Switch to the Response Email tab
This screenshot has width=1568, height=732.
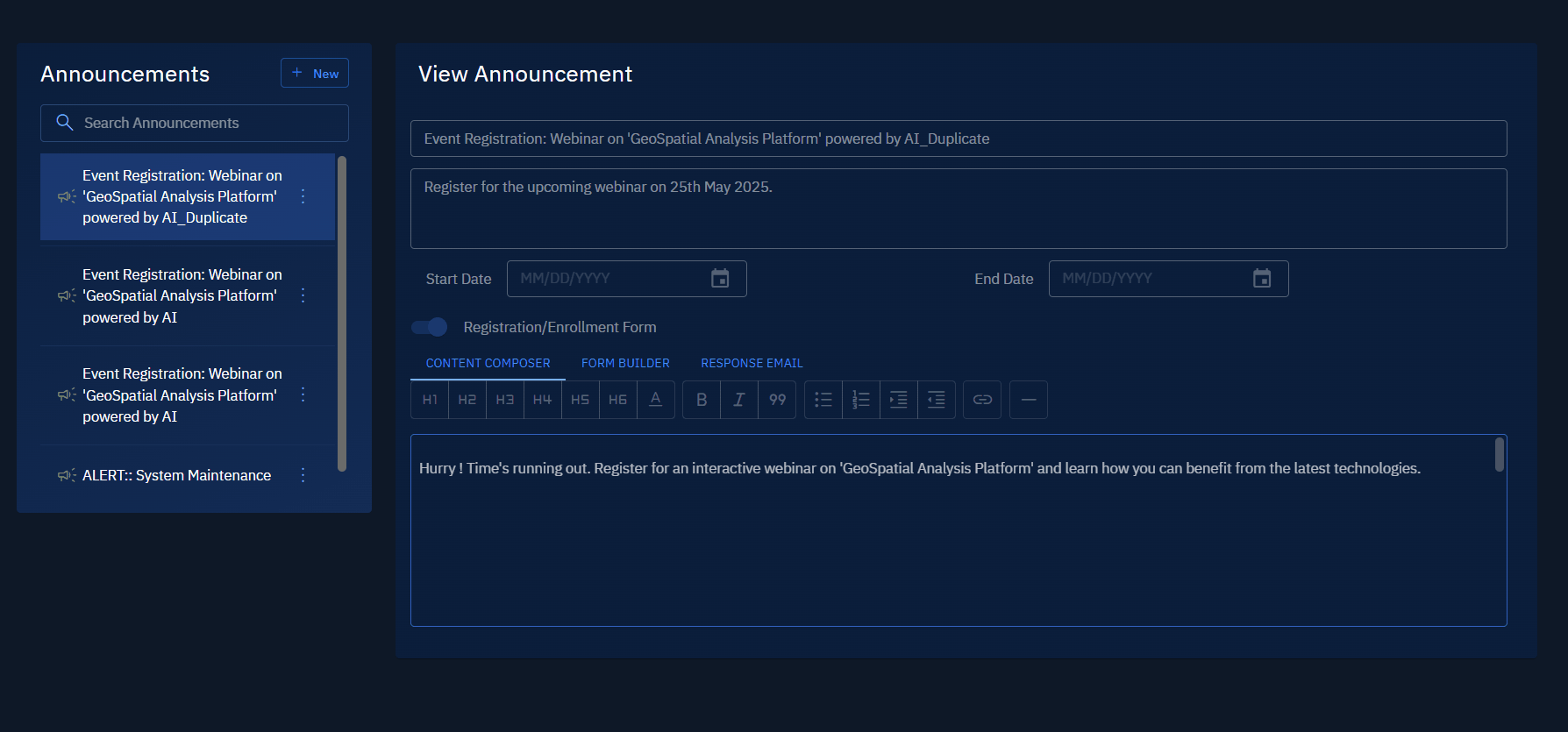coord(752,363)
